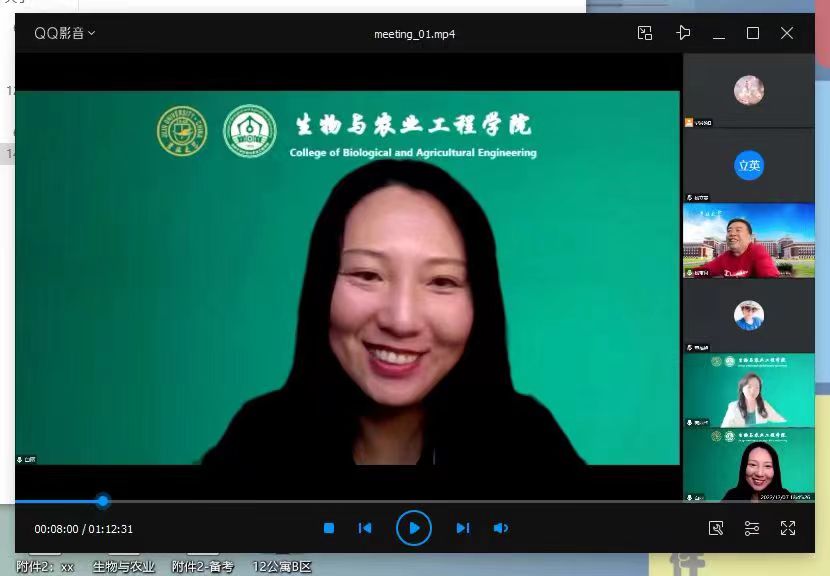Close the QQ影音 player
830x576 pixels.
[787, 33]
